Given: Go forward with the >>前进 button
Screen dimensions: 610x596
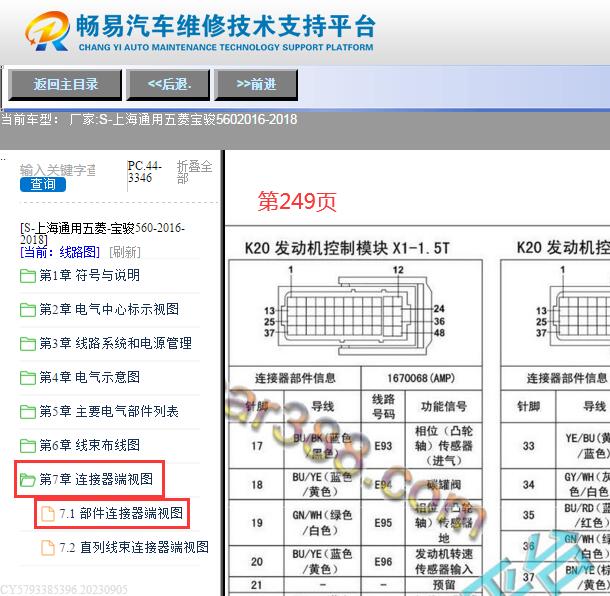Looking at the screenshot, I should [256, 84].
